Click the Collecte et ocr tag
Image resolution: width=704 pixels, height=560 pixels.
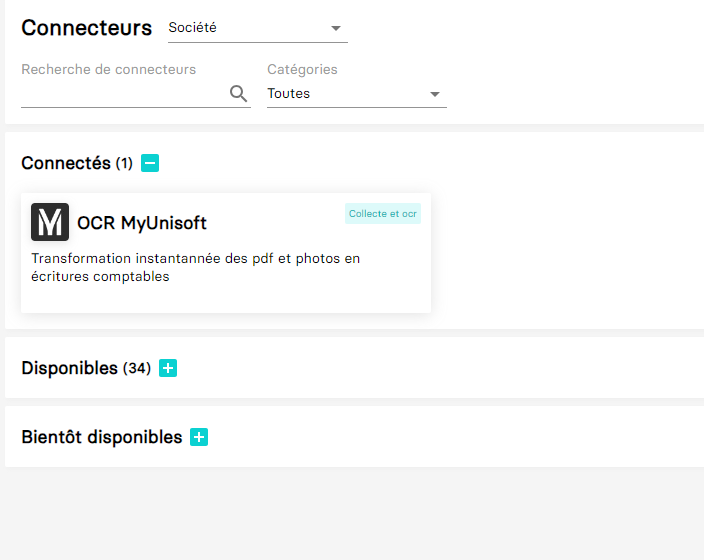pos(383,214)
